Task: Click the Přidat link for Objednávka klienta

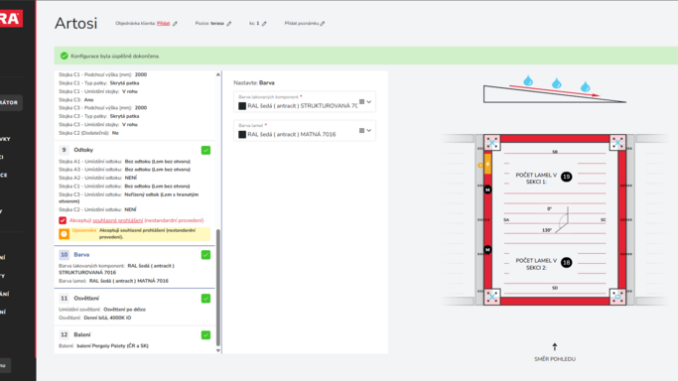Action: point(163,23)
